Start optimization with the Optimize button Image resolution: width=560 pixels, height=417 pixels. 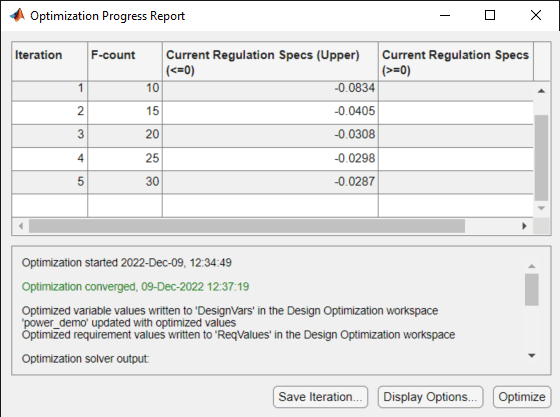(x=522, y=397)
